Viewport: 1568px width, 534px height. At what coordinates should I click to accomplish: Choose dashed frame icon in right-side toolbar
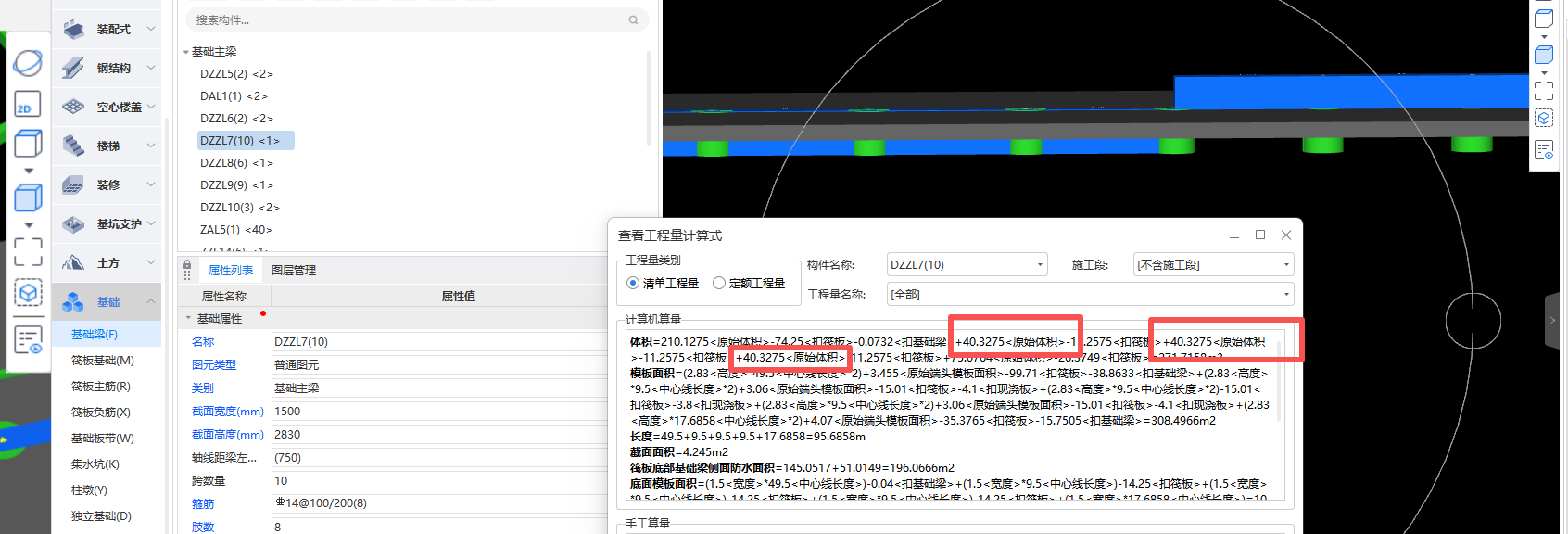click(x=1544, y=91)
